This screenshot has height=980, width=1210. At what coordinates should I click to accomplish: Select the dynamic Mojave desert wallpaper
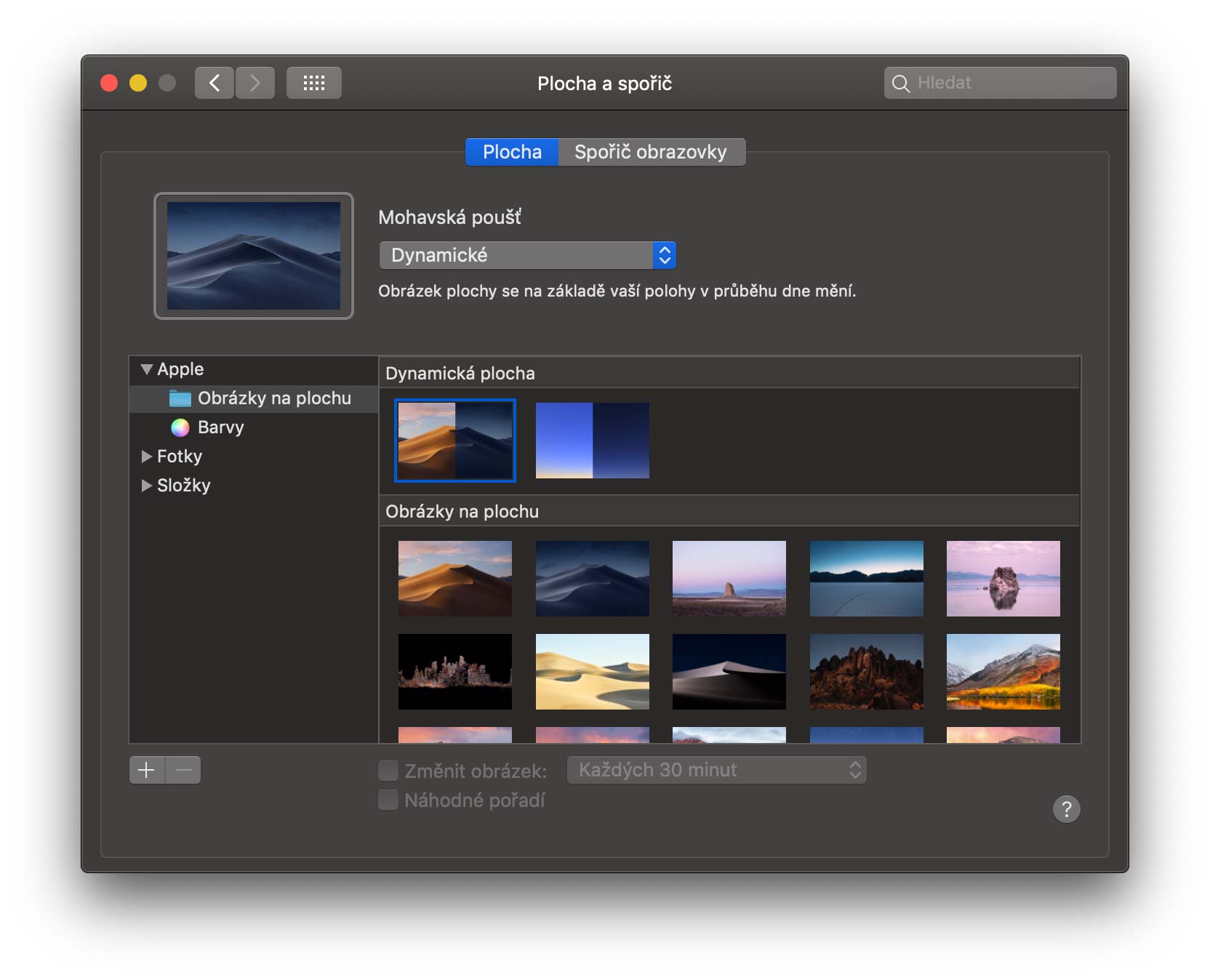(455, 441)
